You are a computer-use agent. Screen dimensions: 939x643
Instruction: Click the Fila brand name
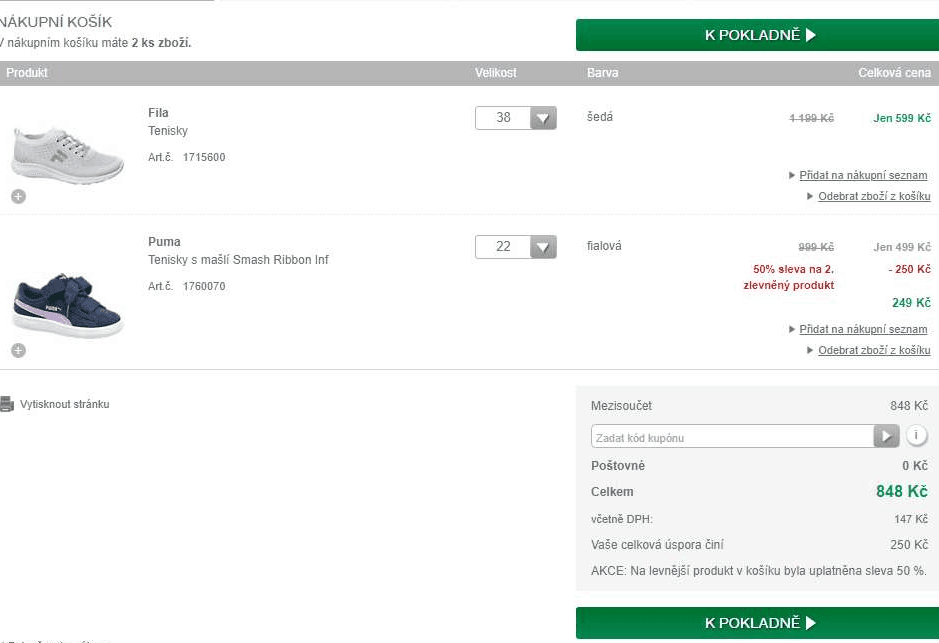point(158,113)
